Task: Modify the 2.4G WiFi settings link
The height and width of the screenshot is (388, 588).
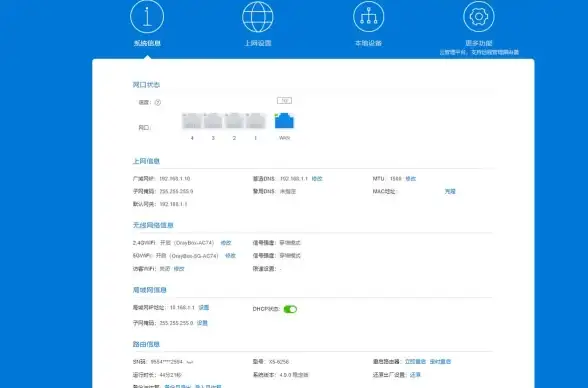Action: (226, 243)
